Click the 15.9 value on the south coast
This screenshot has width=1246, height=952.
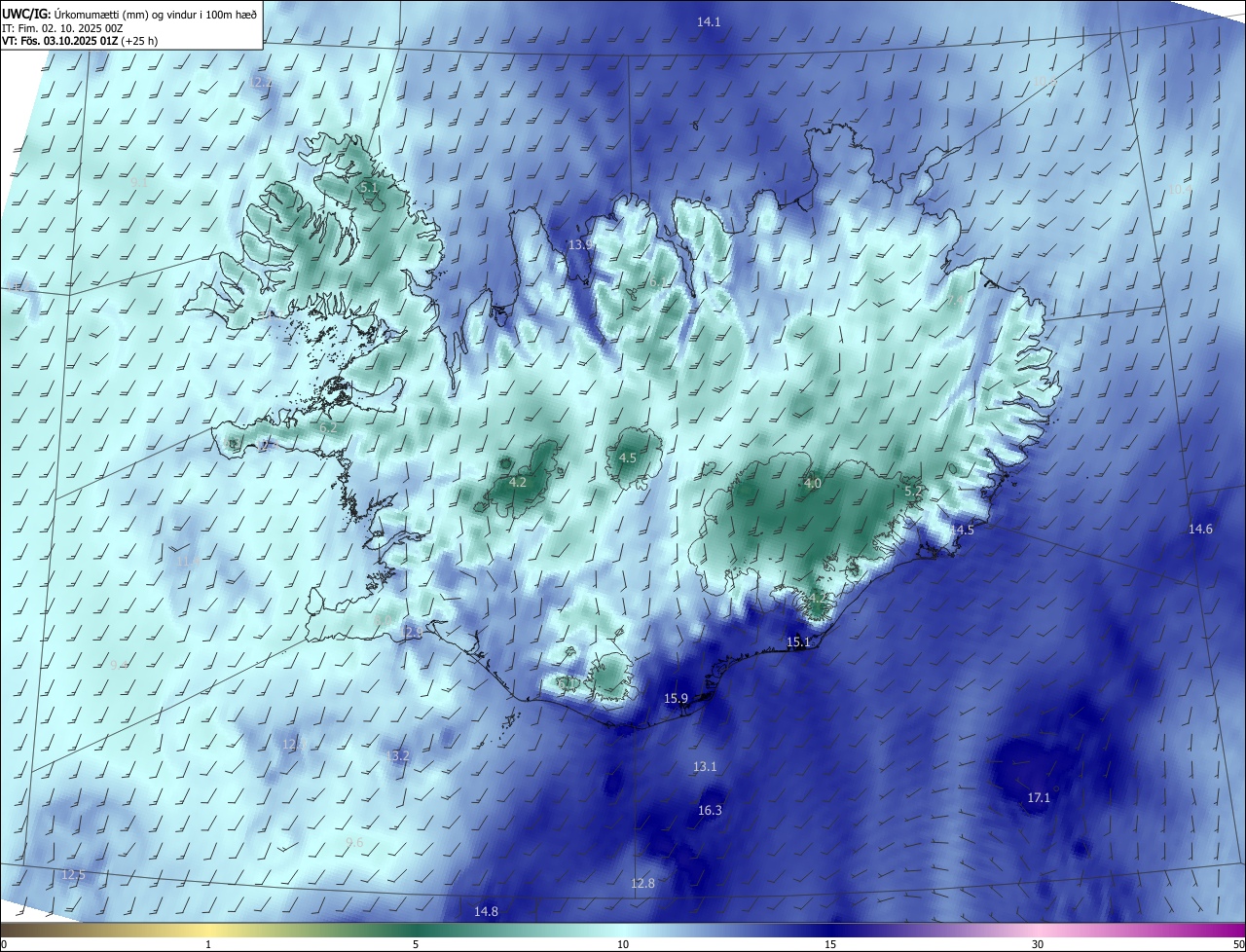pyautogui.click(x=677, y=699)
